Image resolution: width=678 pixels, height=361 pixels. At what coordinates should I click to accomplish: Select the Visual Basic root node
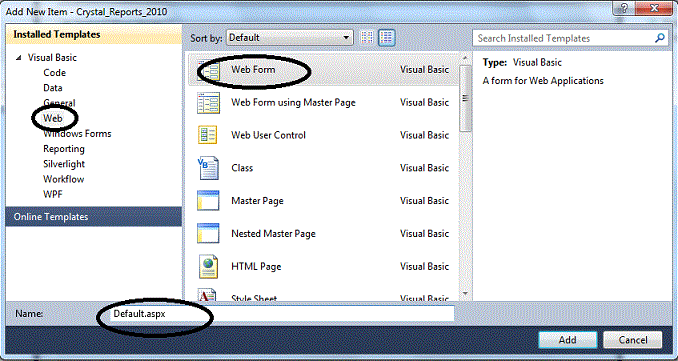[52, 58]
